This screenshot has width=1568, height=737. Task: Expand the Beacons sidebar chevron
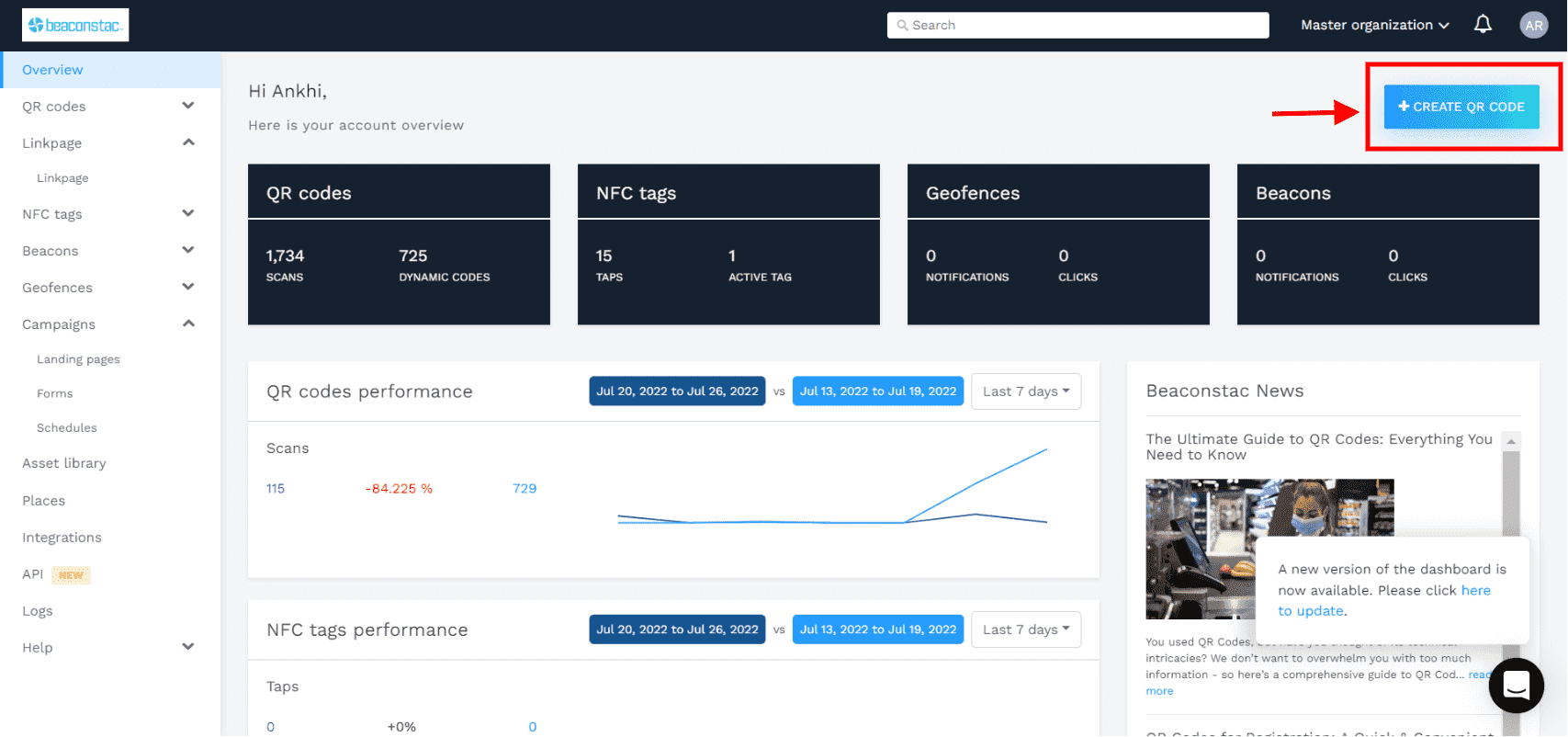[188, 250]
